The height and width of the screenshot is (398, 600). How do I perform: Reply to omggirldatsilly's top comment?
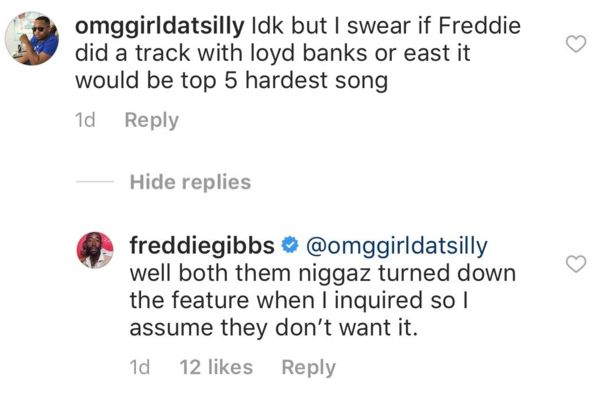[152, 121]
